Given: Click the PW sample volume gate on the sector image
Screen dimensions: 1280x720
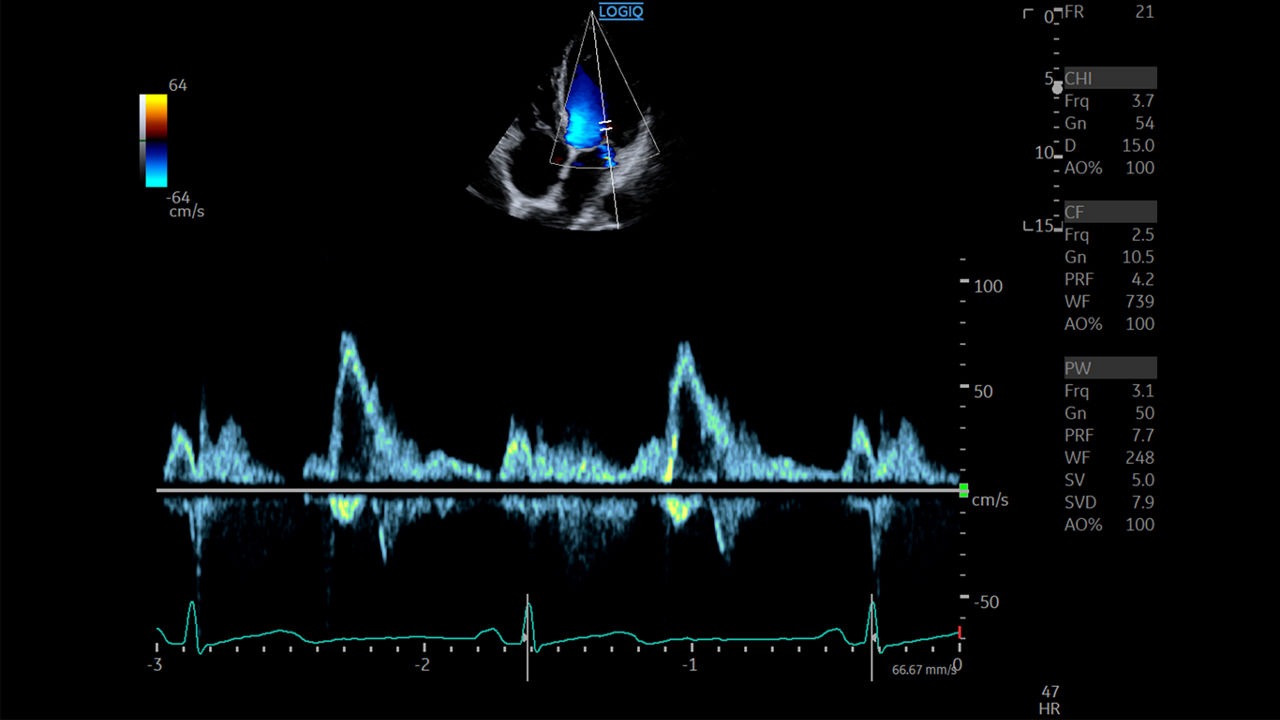Looking at the screenshot, I should 605,126.
